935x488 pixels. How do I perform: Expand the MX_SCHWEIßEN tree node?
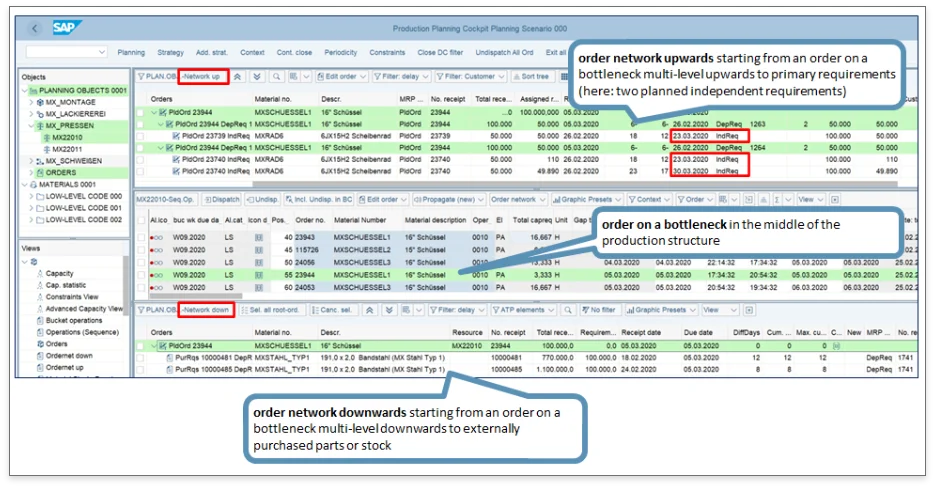[x=32, y=161]
